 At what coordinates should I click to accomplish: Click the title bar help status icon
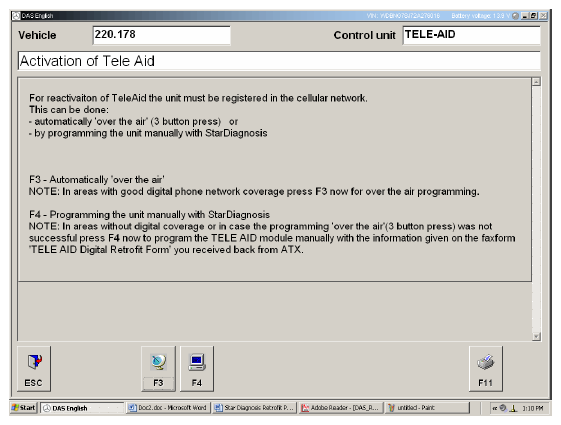pyautogui.click(x=516, y=16)
